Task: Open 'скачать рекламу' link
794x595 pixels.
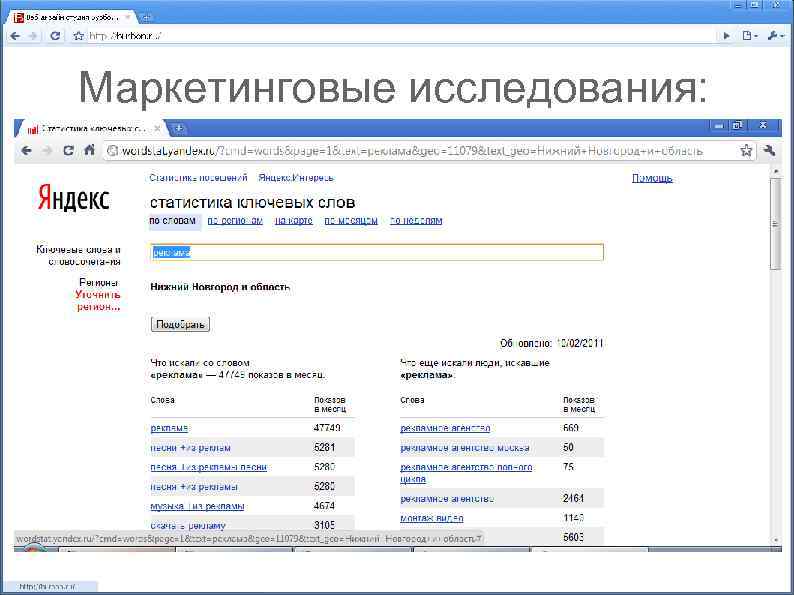Action: click(188, 526)
